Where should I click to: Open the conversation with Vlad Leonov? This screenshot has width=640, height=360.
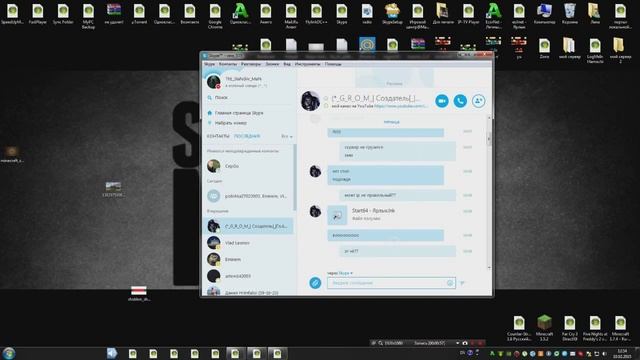click(x=249, y=243)
